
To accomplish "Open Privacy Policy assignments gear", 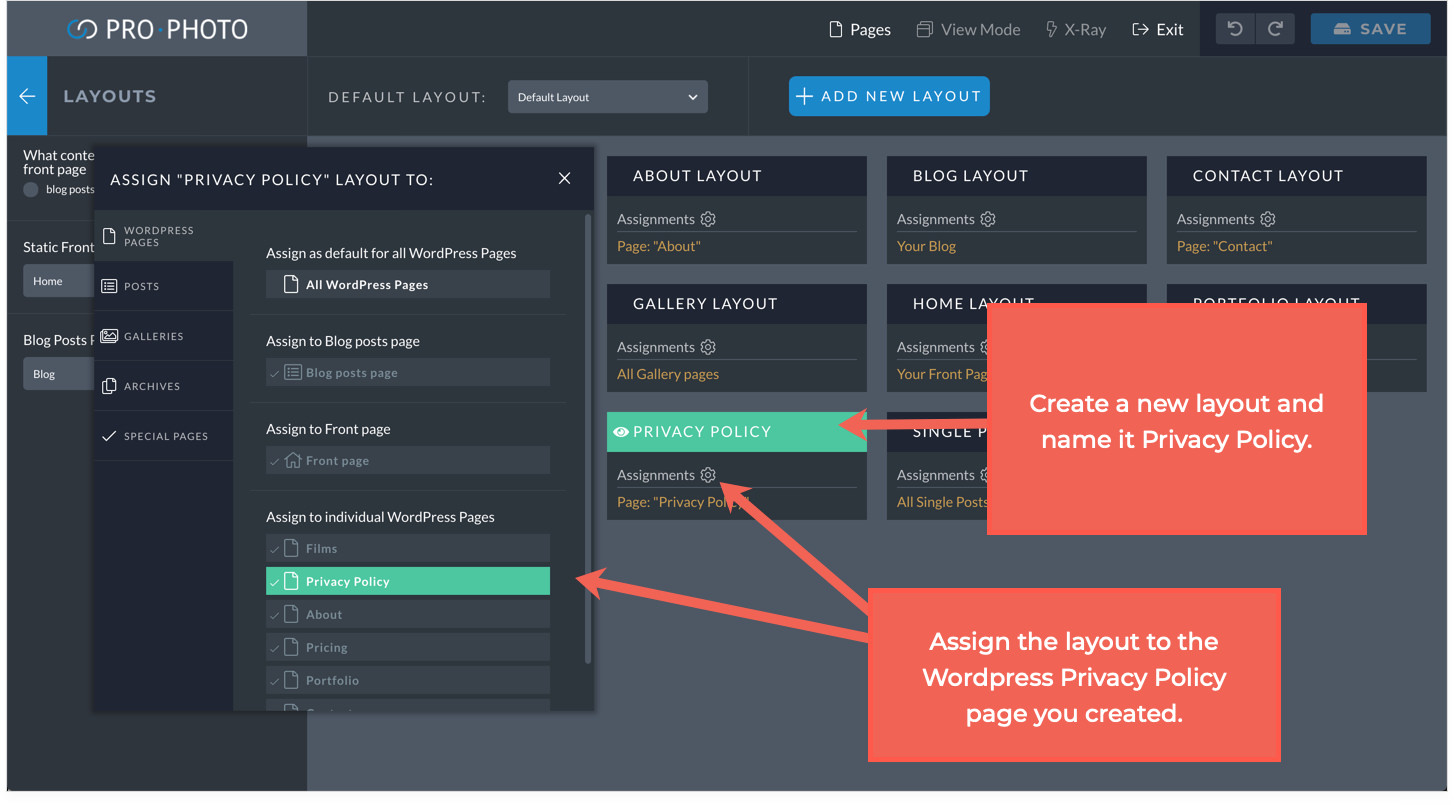I will coord(708,475).
